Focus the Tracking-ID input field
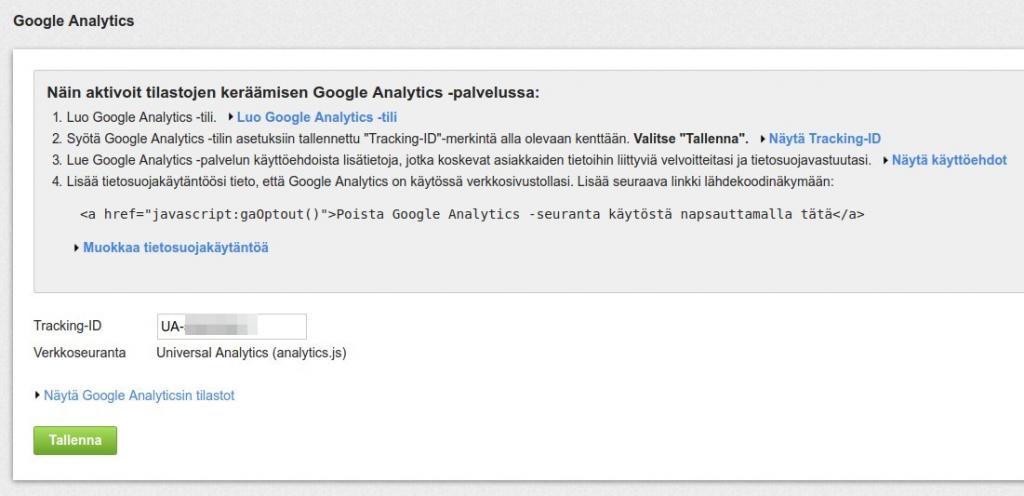The image size is (1024, 496). pos(232,326)
